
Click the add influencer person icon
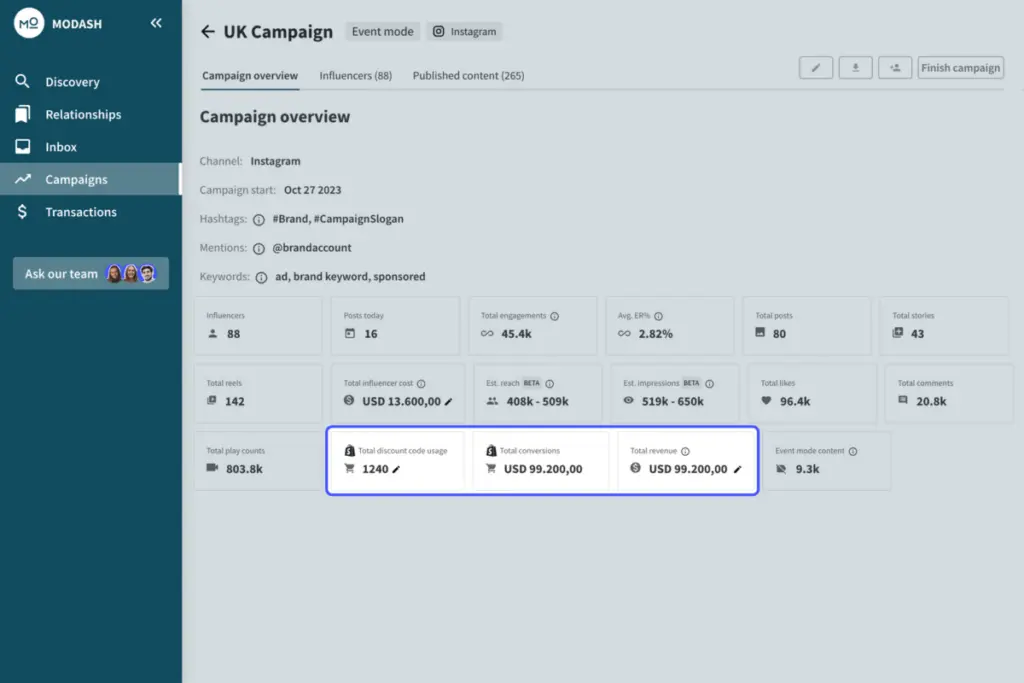[895, 68]
